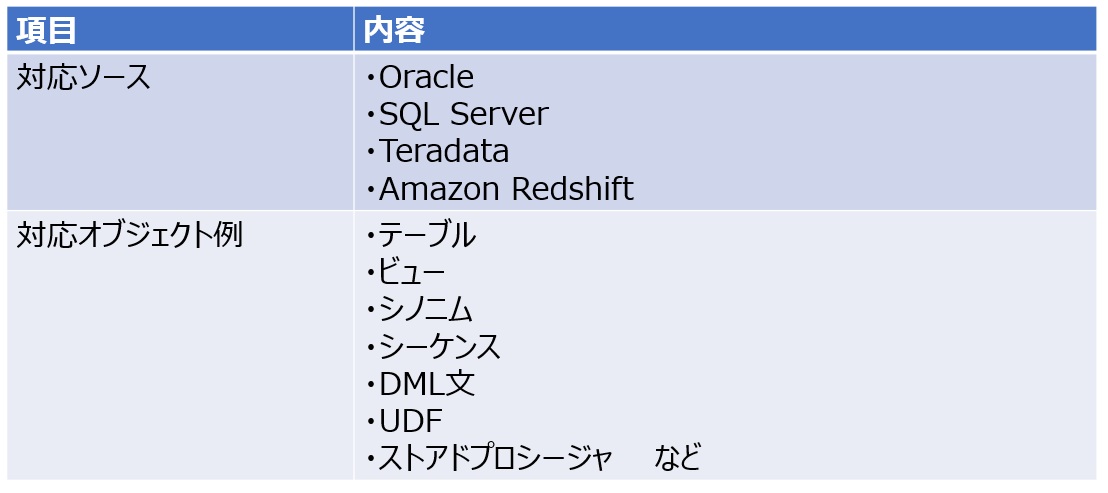This screenshot has width=1108, height=493.
Task: Click the UDF list item
Action: pos(410,421)
